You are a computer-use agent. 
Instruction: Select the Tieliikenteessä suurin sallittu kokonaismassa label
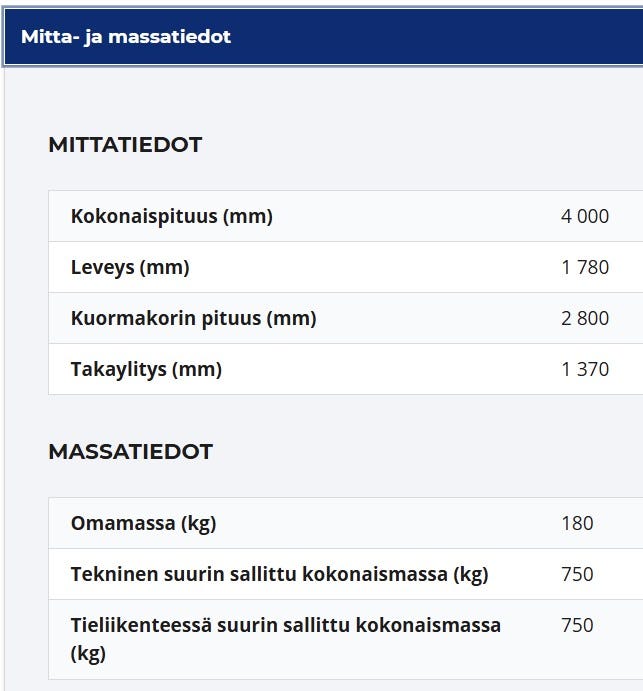point(285,626)
